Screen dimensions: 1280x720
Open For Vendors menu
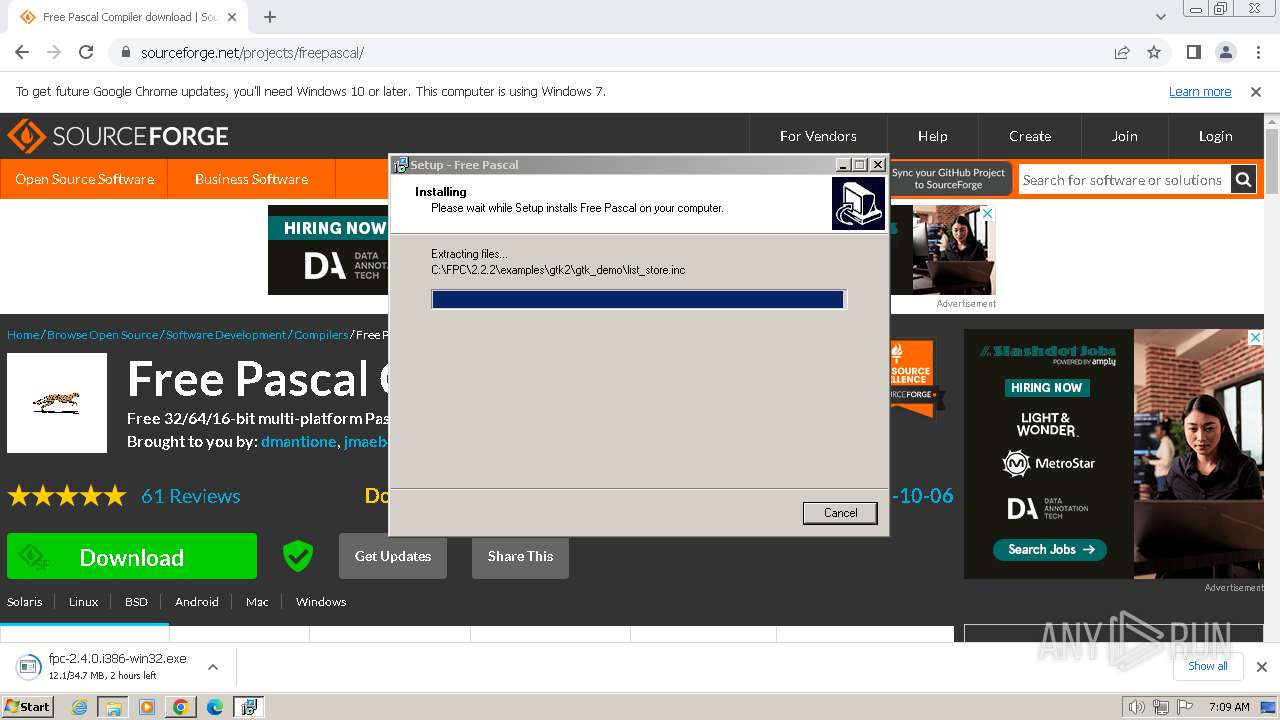point(818,136)
